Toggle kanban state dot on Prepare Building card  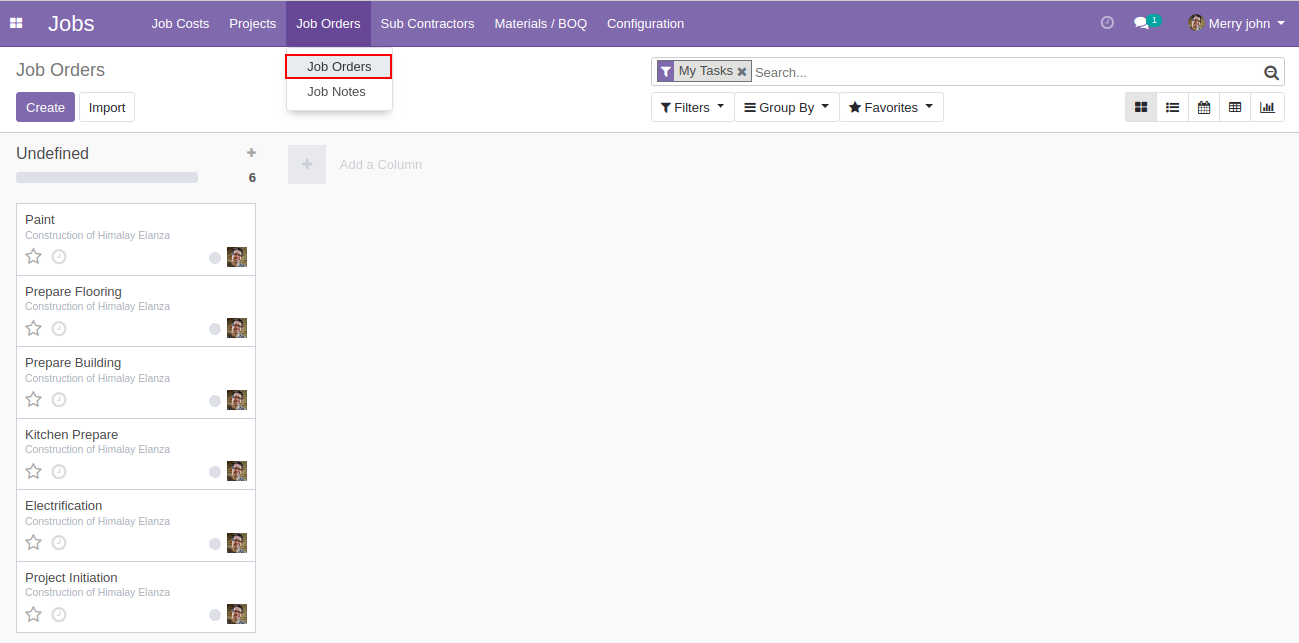click(x=215, y=401)
